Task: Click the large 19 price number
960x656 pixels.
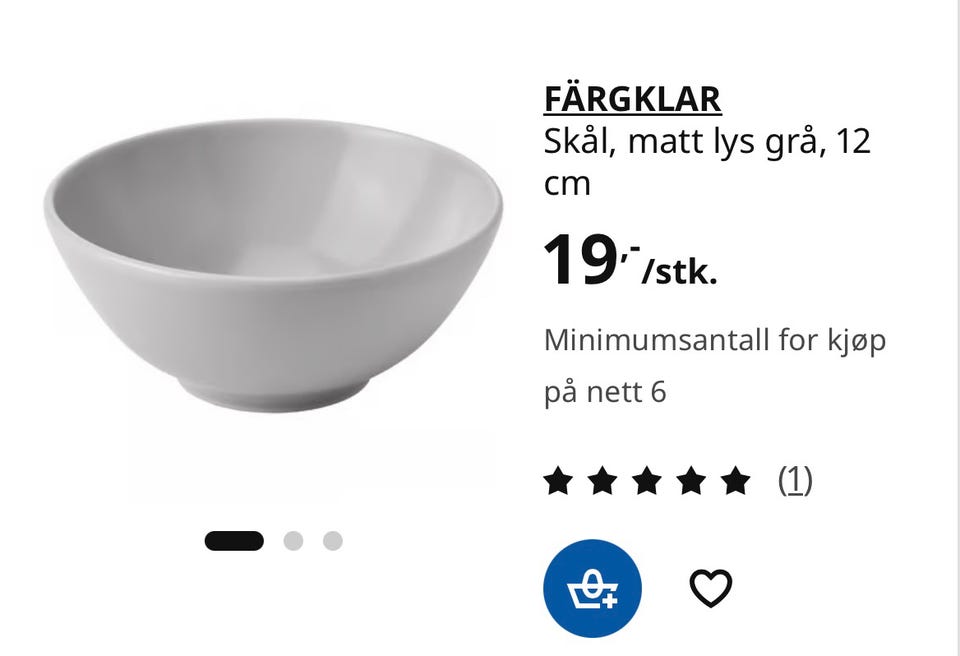Action: [x=579, y=260]
